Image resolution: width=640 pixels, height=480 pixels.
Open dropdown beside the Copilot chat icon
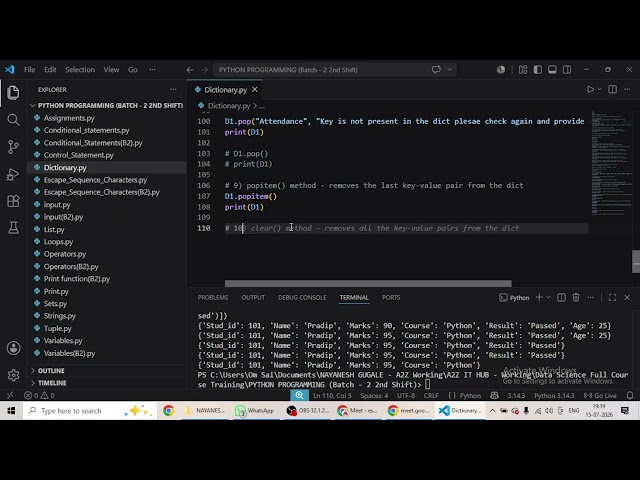450,69
